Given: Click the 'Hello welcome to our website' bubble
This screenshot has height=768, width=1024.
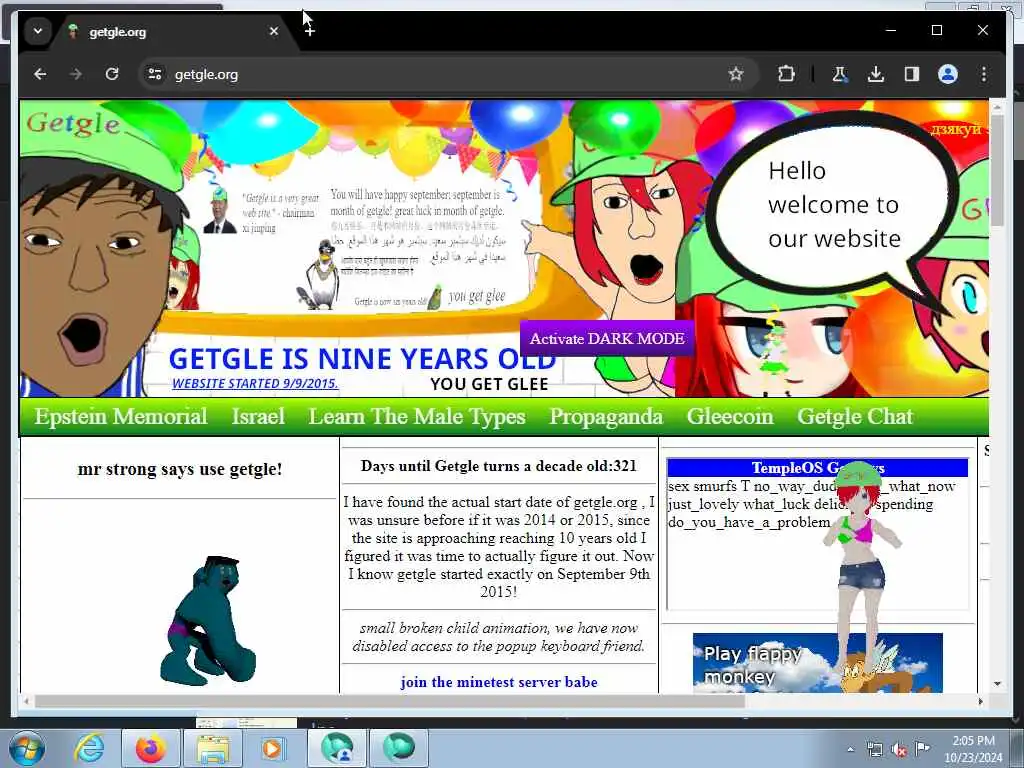Looking at the screenshot, I should tap(833, 205).
